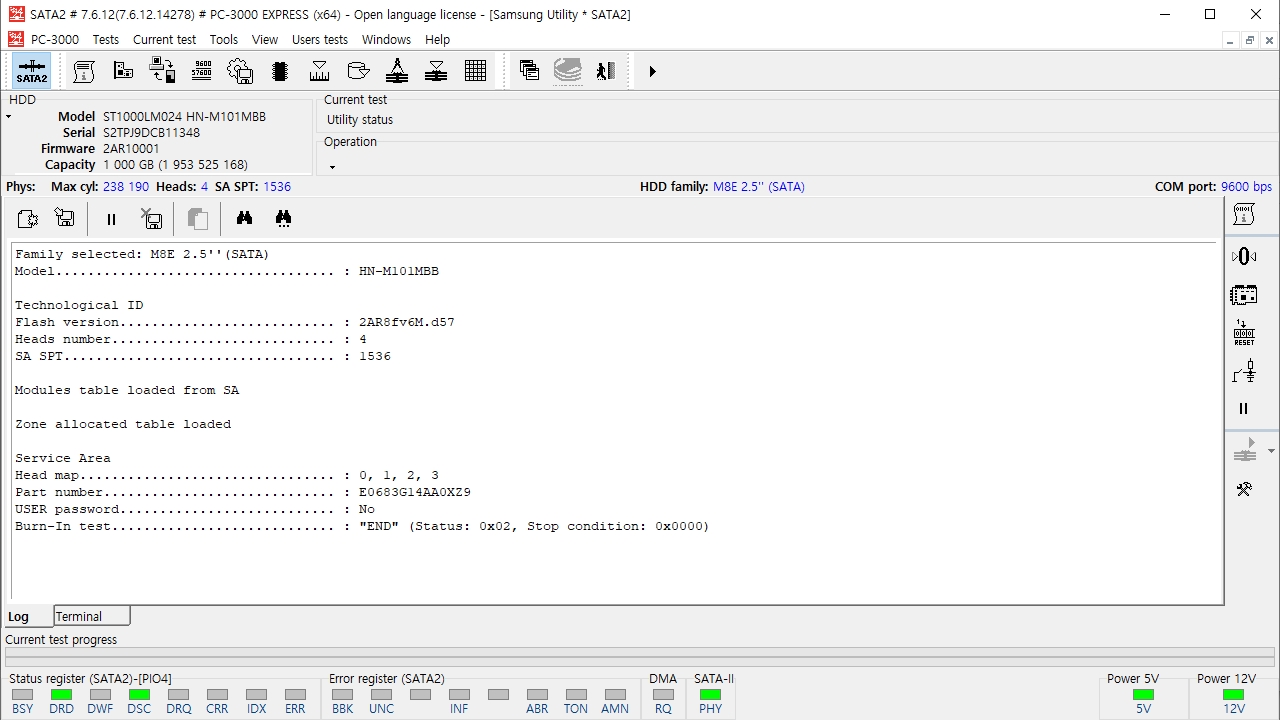This screenshot has height=720, width=1280.
Task: Open the Current test menu
Action: click(165, 40)
